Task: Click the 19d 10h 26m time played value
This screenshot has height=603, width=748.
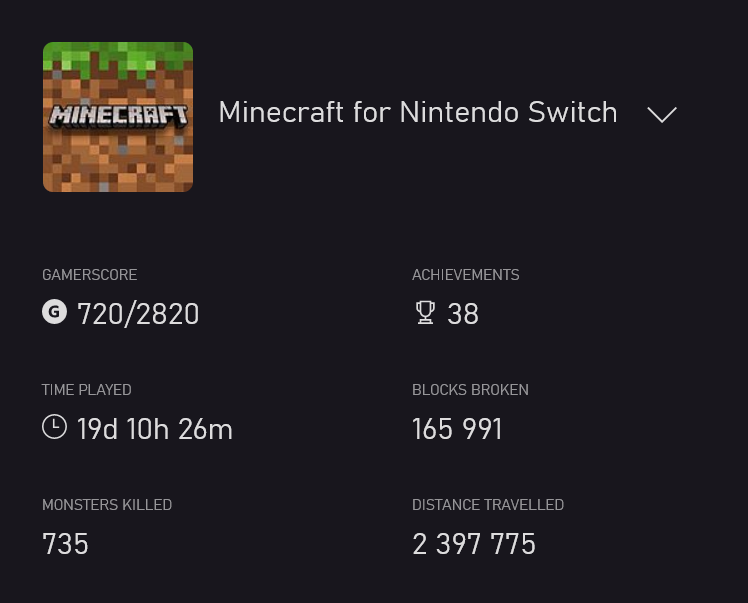Action: (x=155, y=429)
